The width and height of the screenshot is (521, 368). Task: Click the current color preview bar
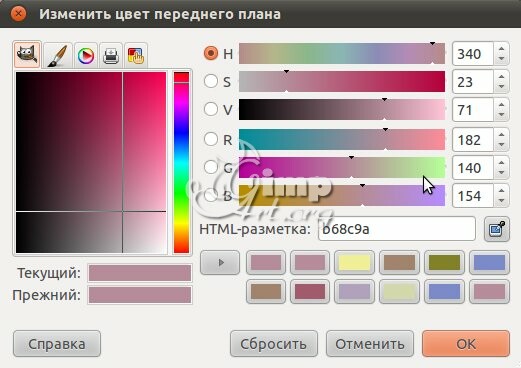140,273
